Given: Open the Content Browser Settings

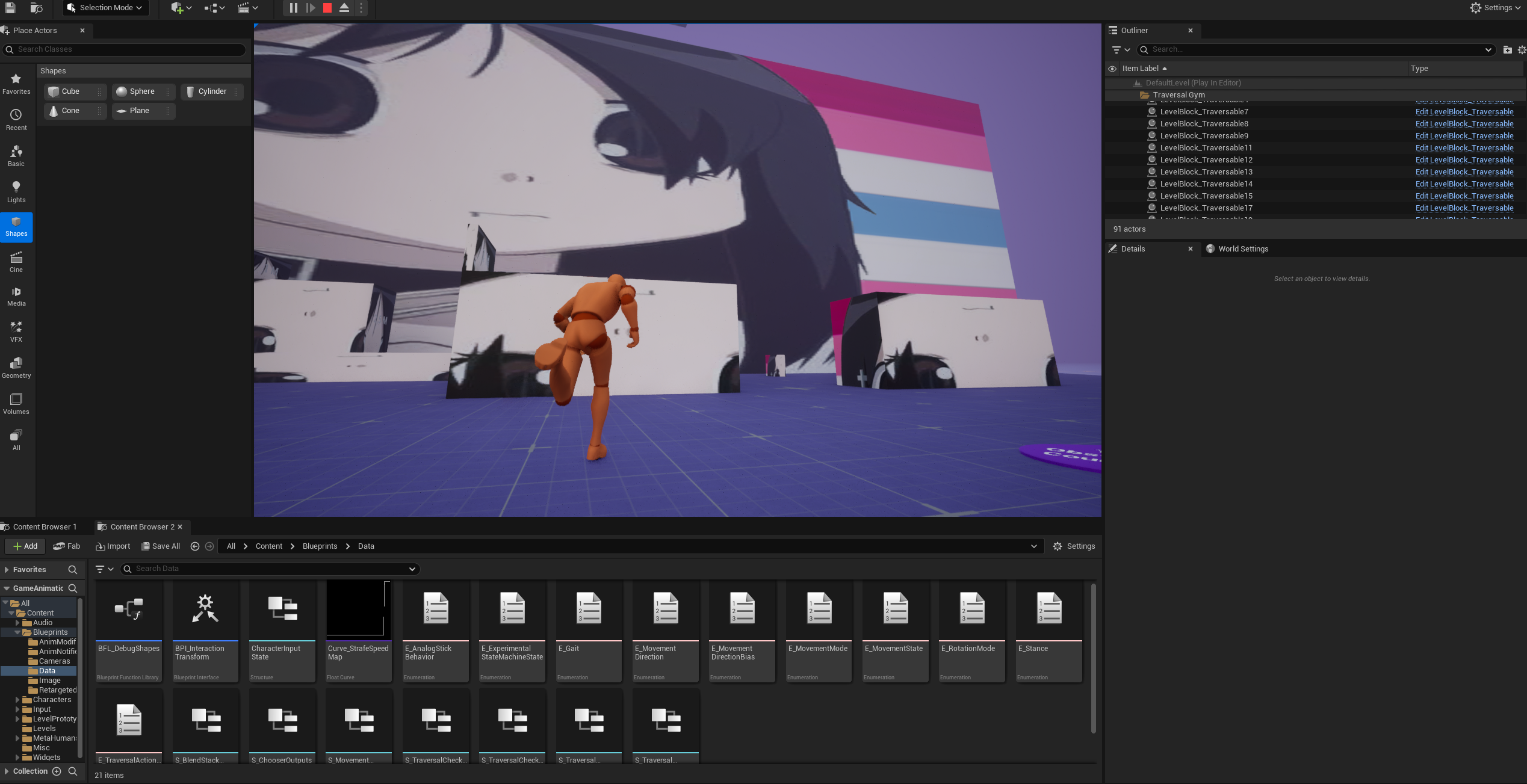Looking at the screenshot, I should 1074,546.
